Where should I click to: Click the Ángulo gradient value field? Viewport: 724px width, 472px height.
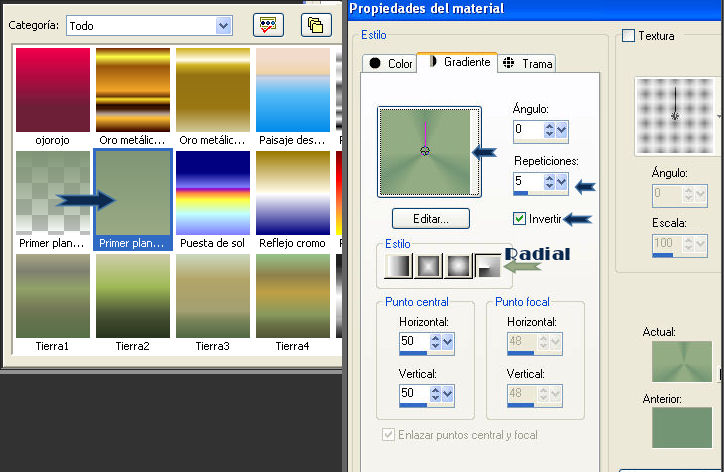(528, 130)
